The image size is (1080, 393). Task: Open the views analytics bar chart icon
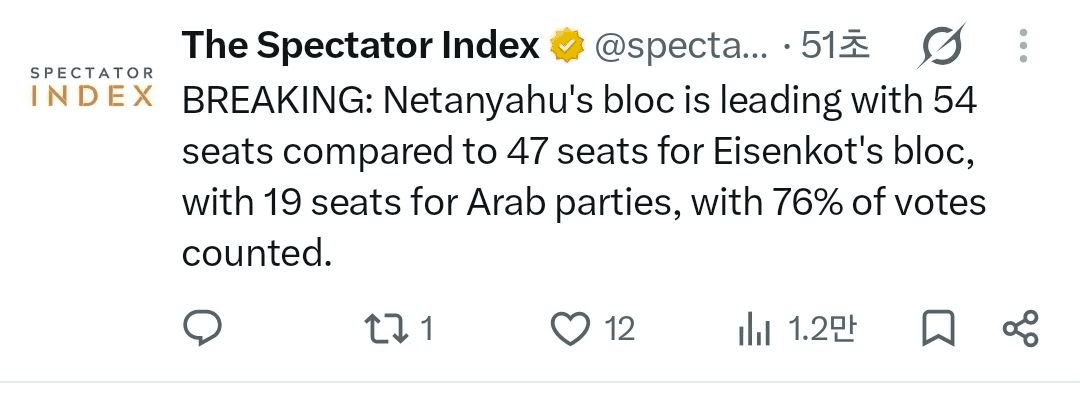[754, 330]
